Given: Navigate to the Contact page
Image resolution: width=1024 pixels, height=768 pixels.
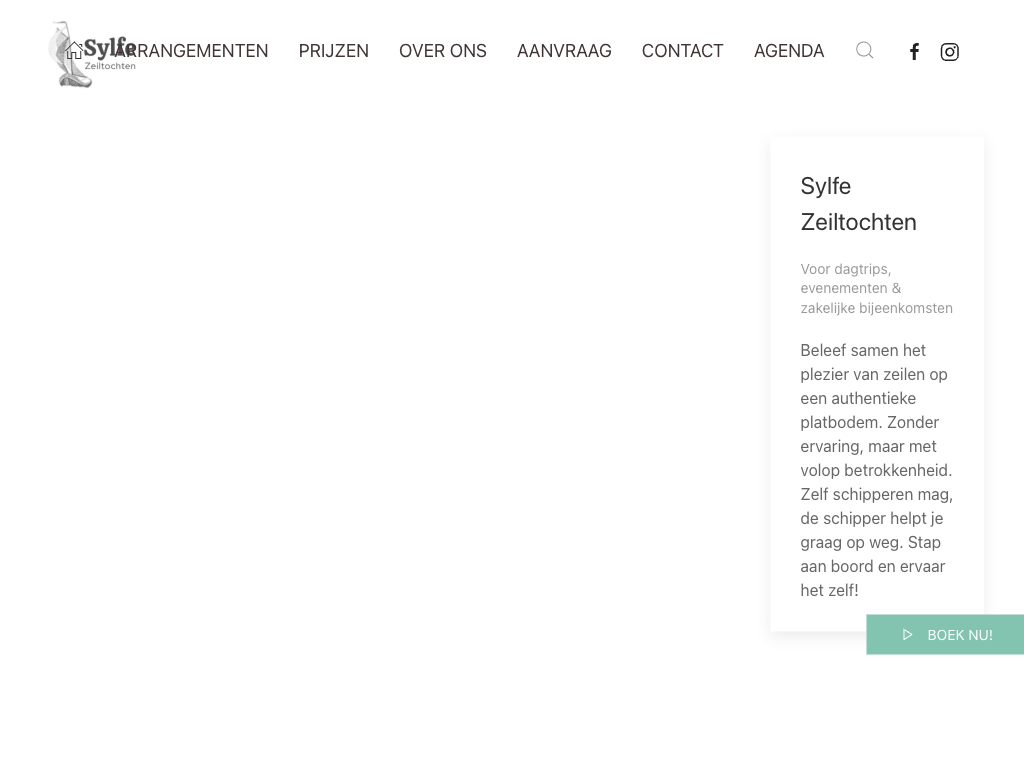Looking at the screenshot, I should coord(682,51).
